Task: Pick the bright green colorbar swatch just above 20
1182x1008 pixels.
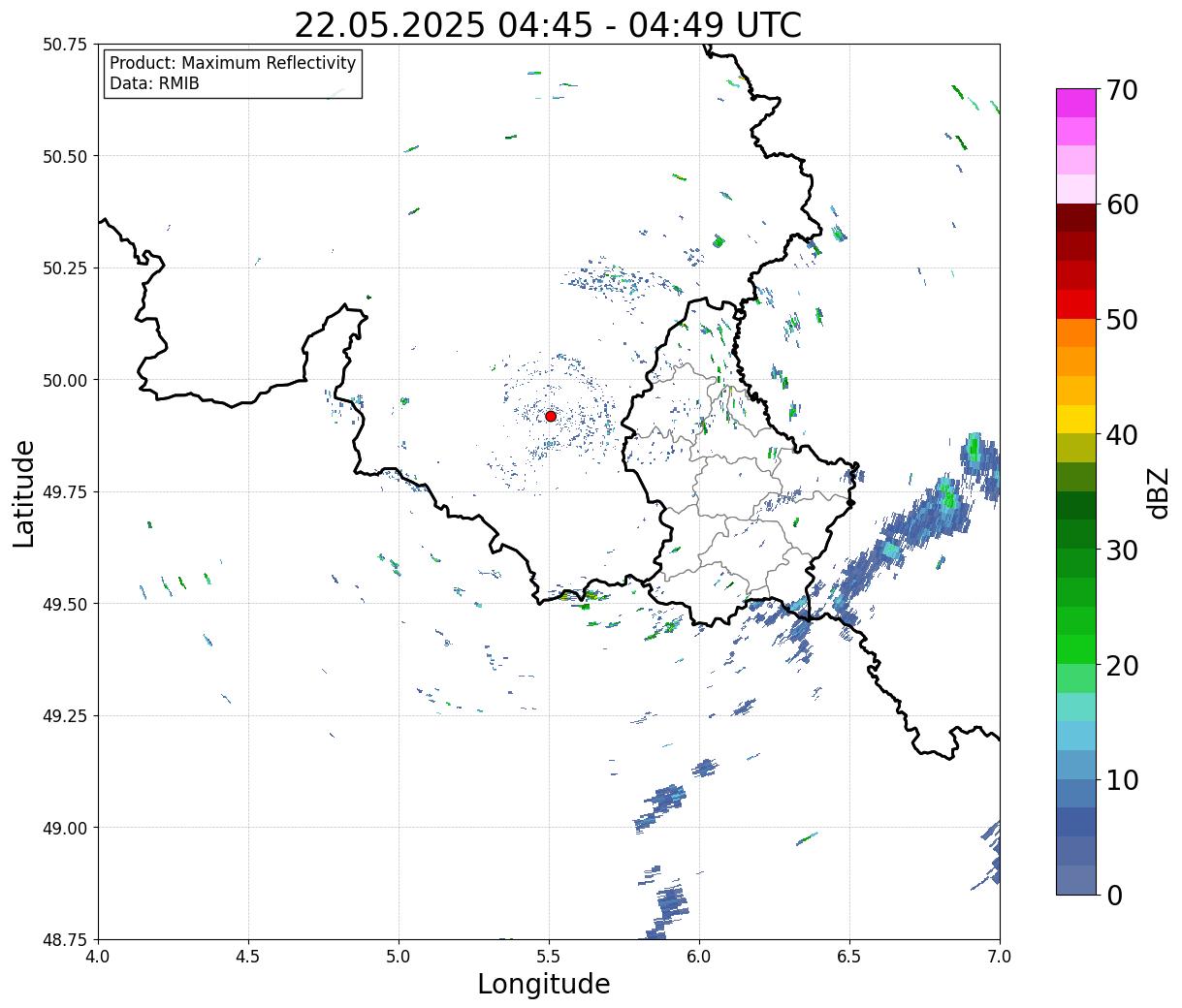Action: [x=1076, y=649]
